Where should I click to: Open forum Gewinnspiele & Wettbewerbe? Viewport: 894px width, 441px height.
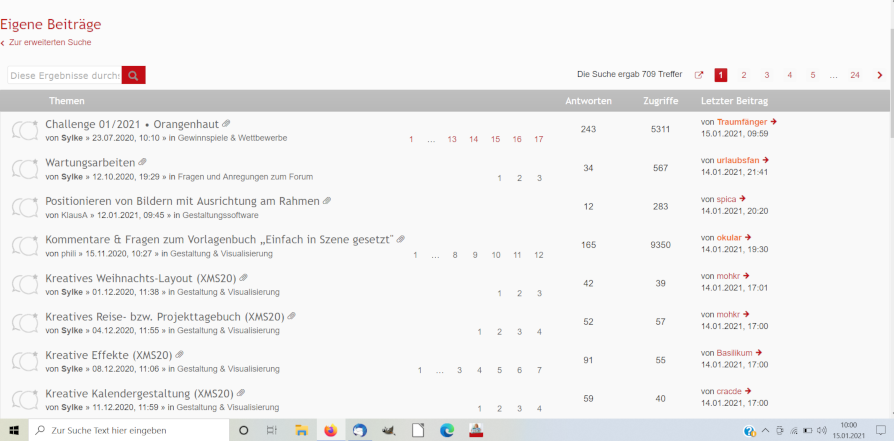pyautogui.click(x=233, y=138)
